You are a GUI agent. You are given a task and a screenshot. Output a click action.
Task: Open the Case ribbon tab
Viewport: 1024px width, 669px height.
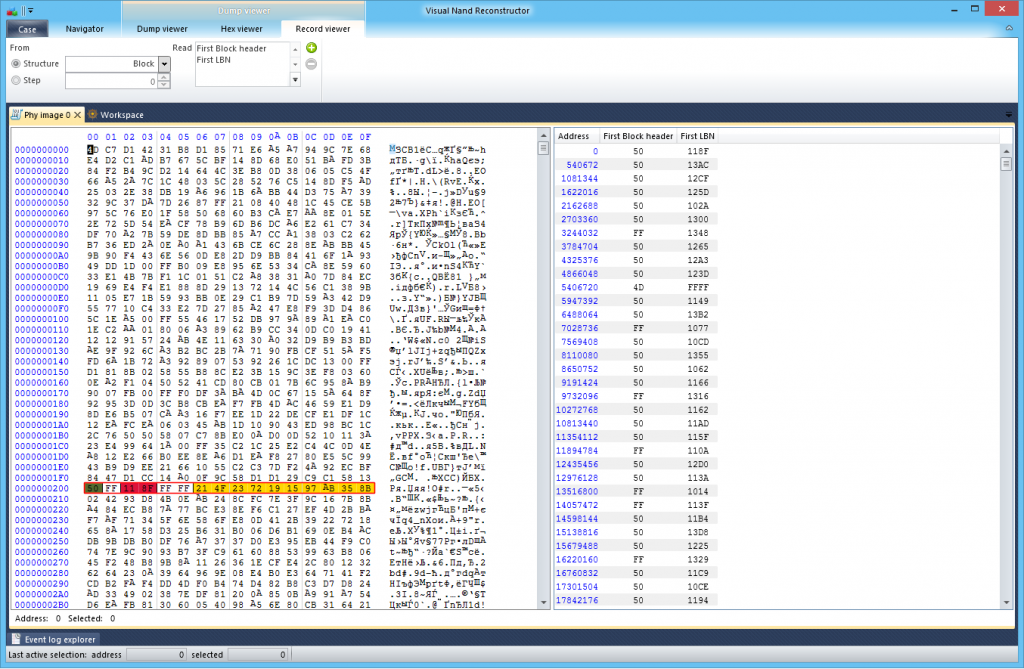pos(27,29)
